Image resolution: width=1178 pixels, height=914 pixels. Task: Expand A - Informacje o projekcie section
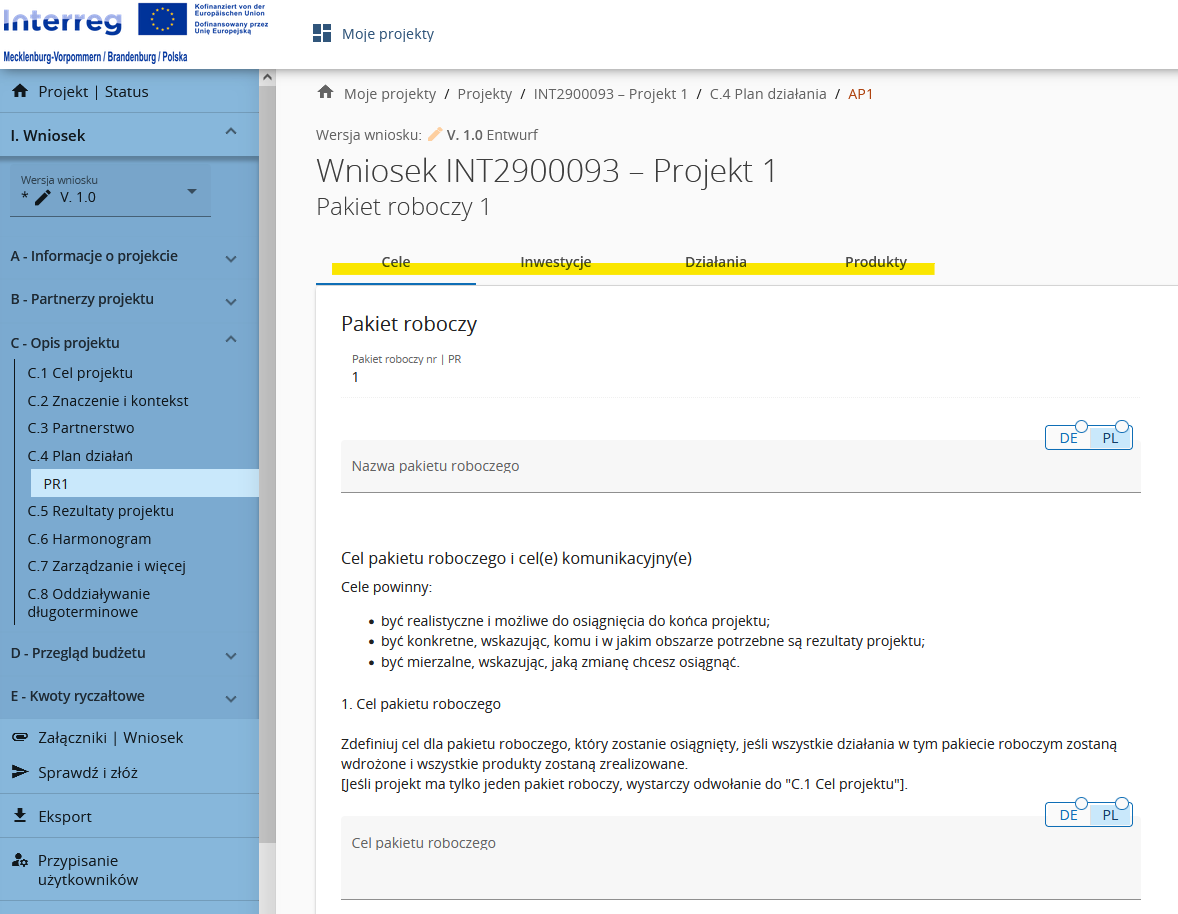click(x=231, y=258)
